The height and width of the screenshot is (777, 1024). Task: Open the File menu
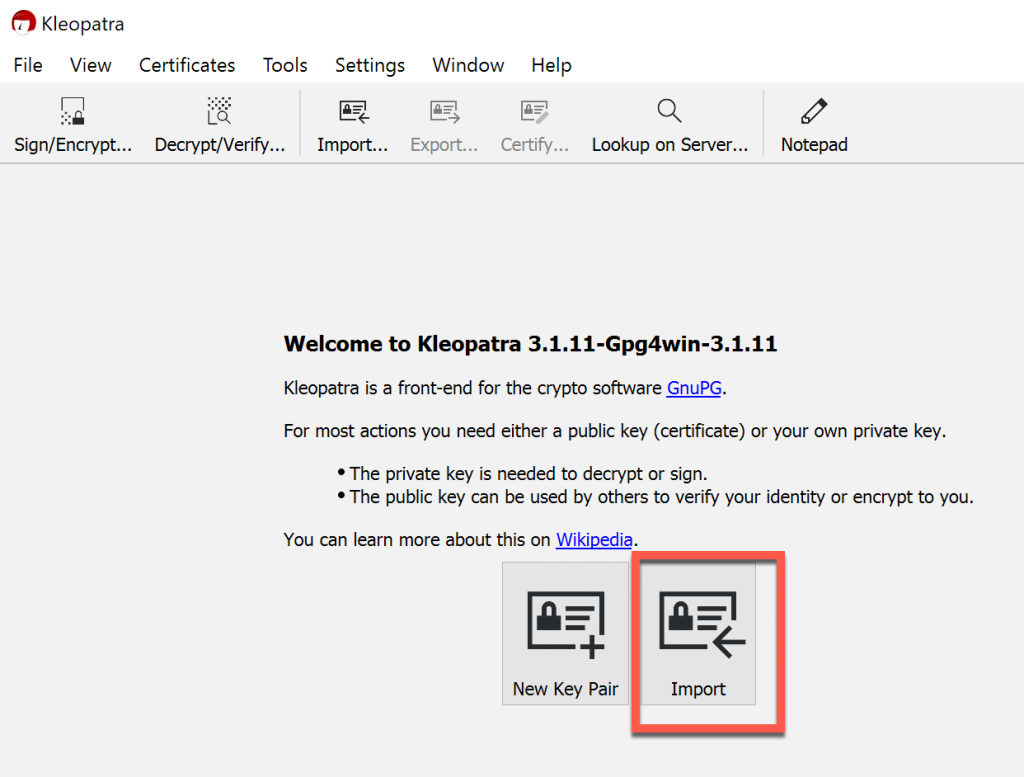point(28,65)
